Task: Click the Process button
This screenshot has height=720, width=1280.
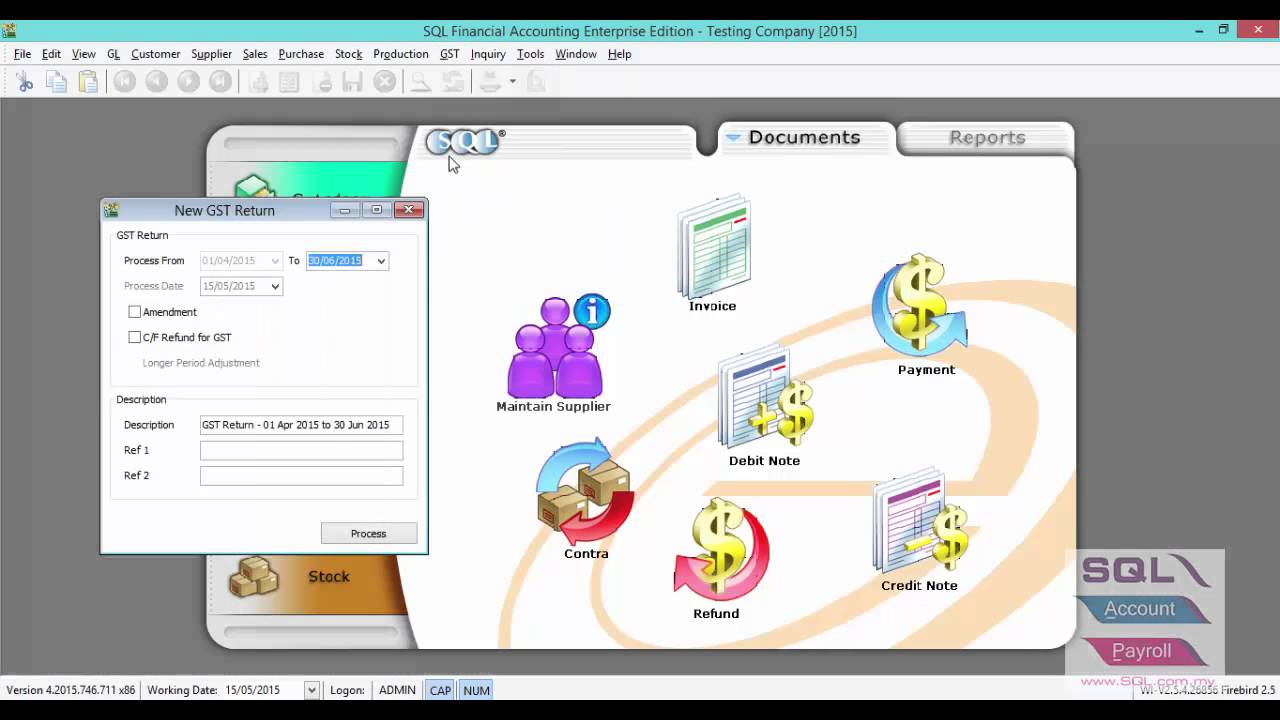Action: tap(368, 534)
